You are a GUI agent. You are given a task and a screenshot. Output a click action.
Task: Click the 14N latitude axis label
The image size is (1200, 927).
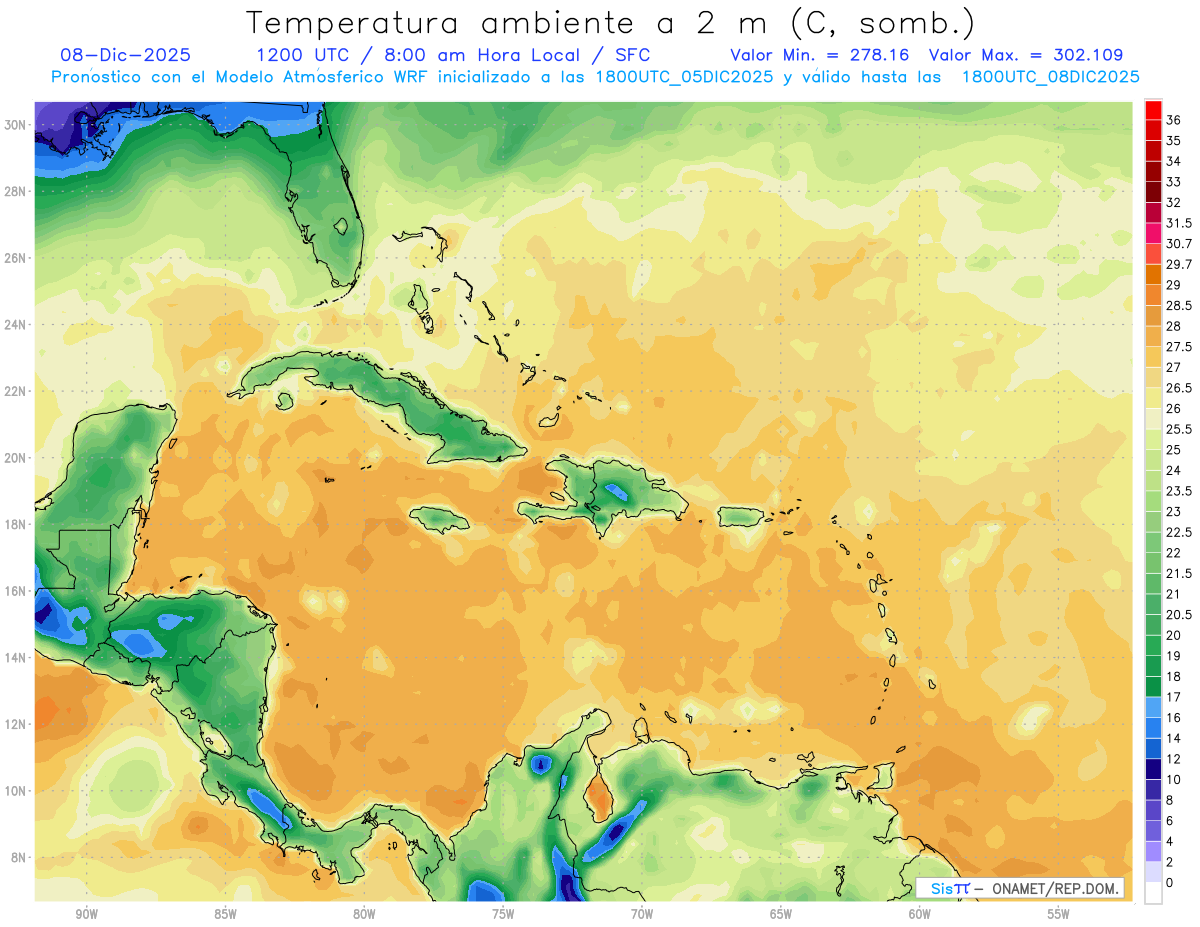15,657
